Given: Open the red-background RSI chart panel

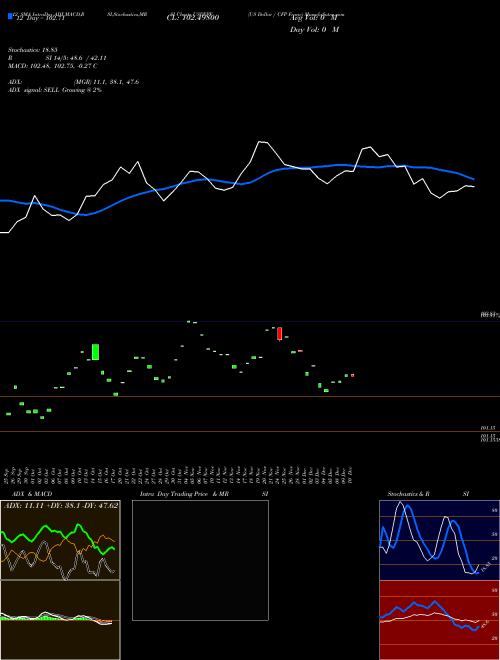Looking at the screenshot, I should 439,620.
